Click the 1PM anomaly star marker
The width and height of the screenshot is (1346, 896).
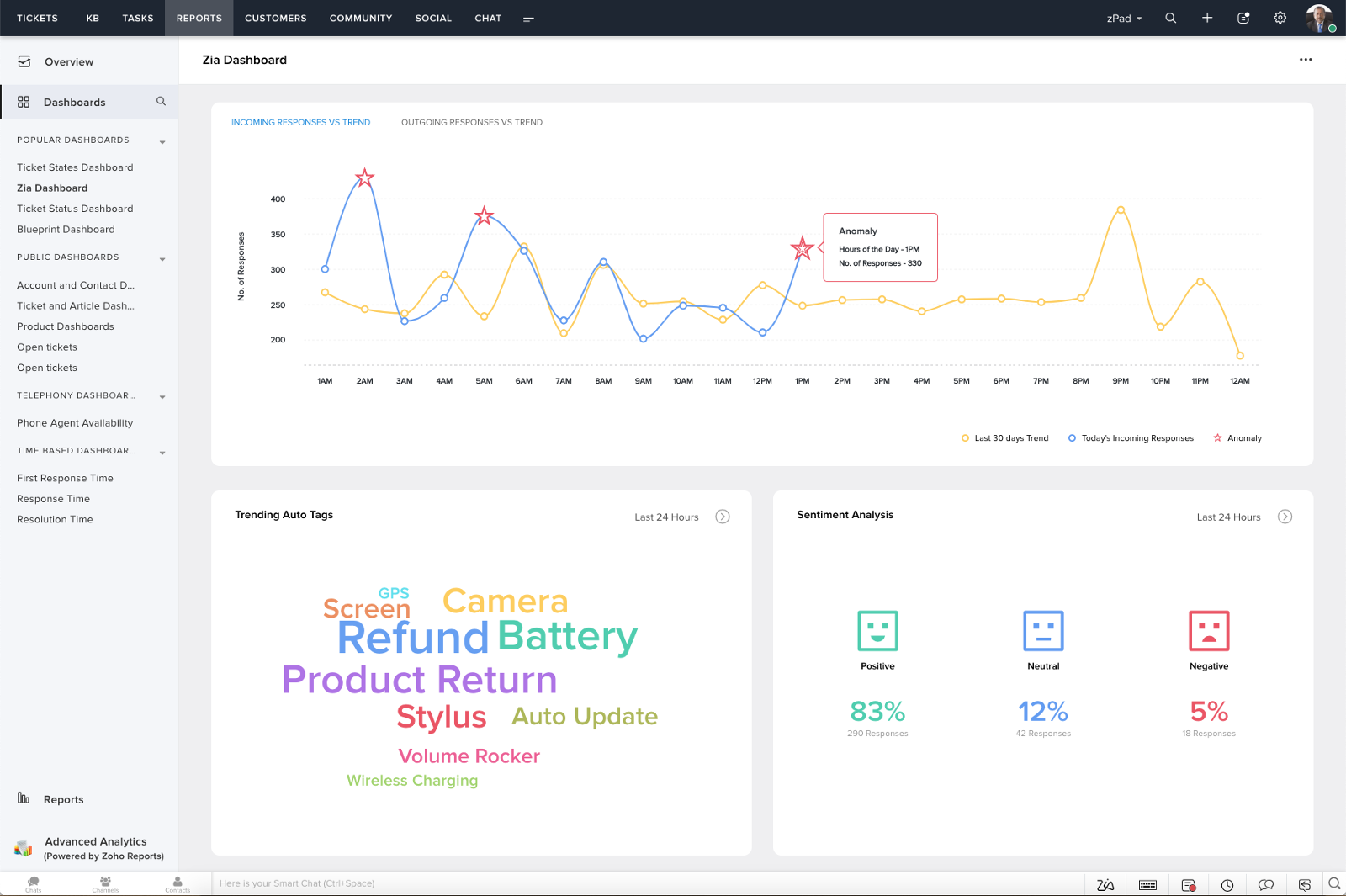802,248
